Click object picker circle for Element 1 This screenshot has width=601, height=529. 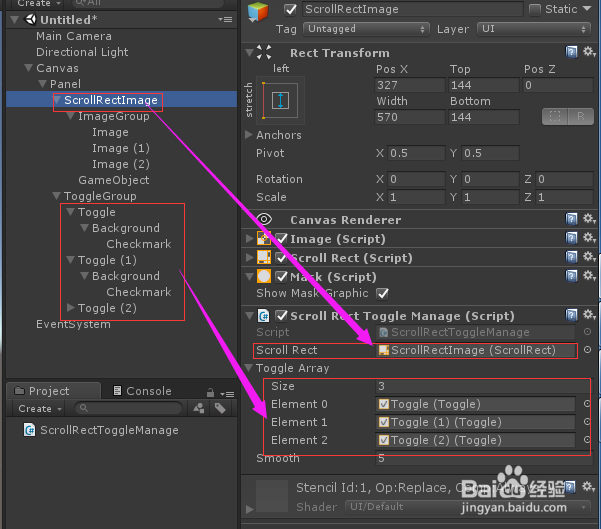[x=587, y=422]
